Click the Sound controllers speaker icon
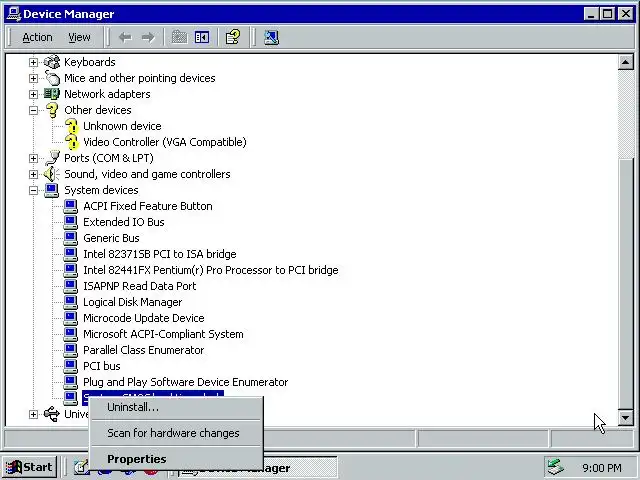This screenshot has width=640, height=480. (x=52, y=174)
